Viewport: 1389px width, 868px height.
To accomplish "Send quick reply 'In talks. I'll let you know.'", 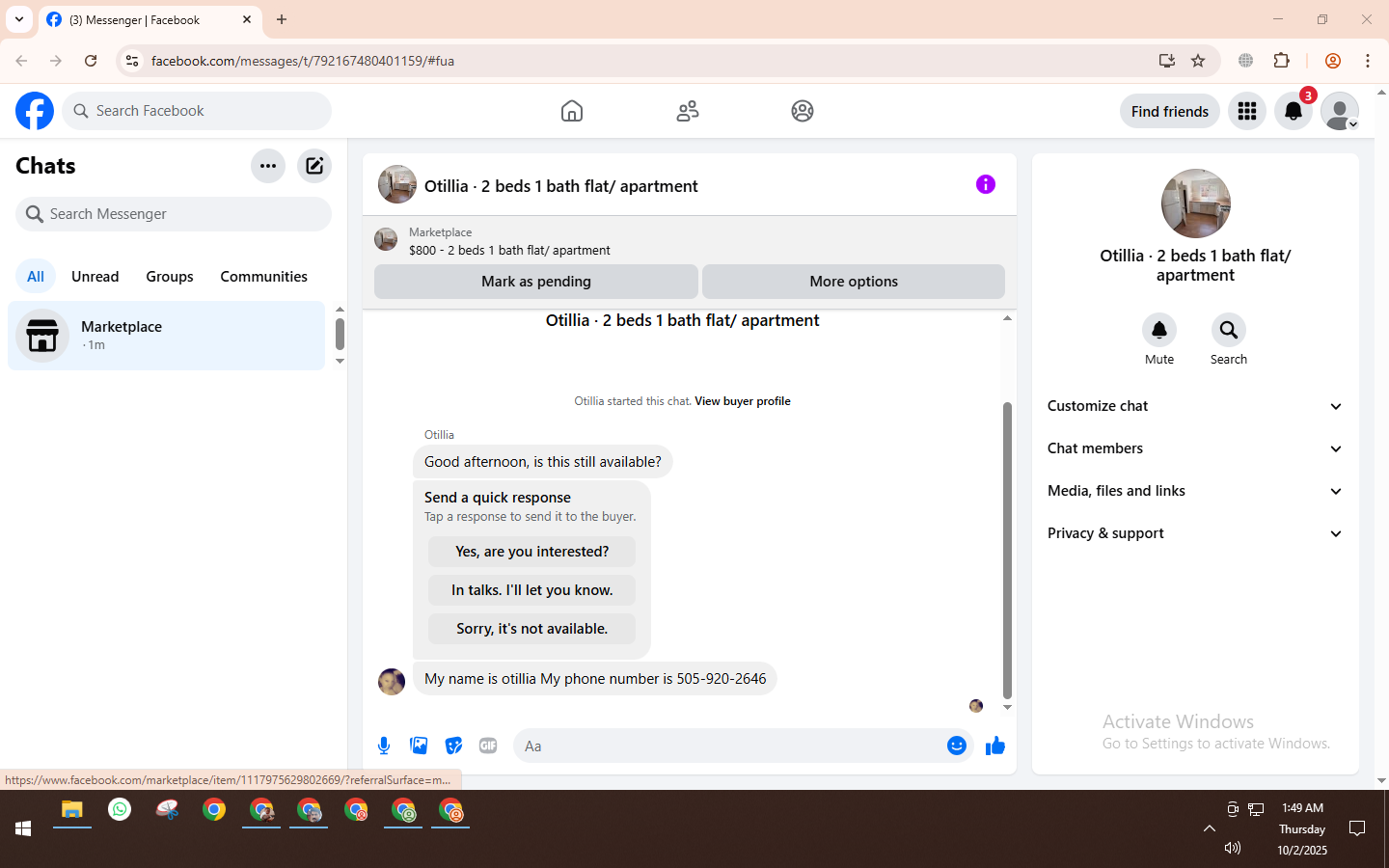I will (532, 590).
